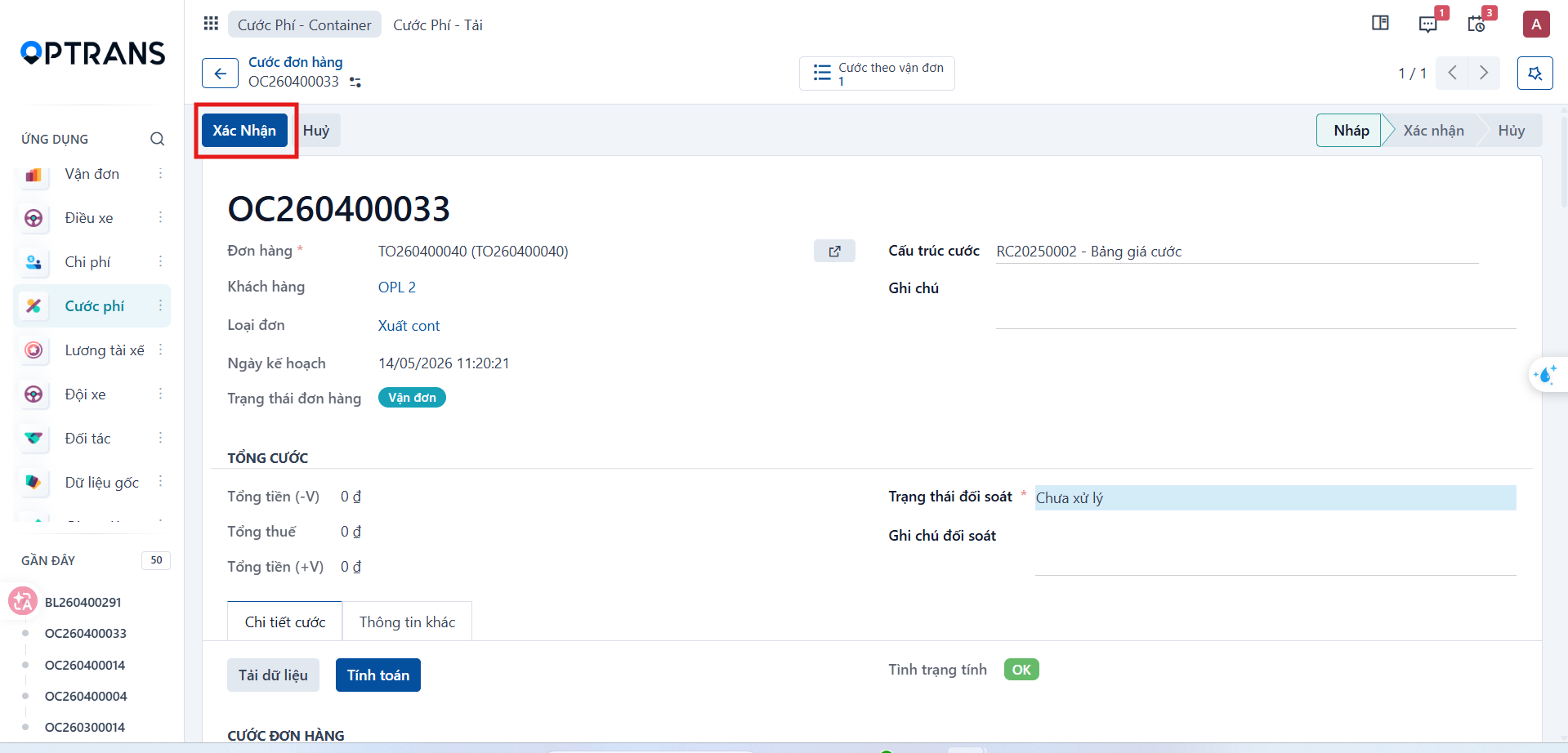Open user avatar A menu

[1536, 24]
